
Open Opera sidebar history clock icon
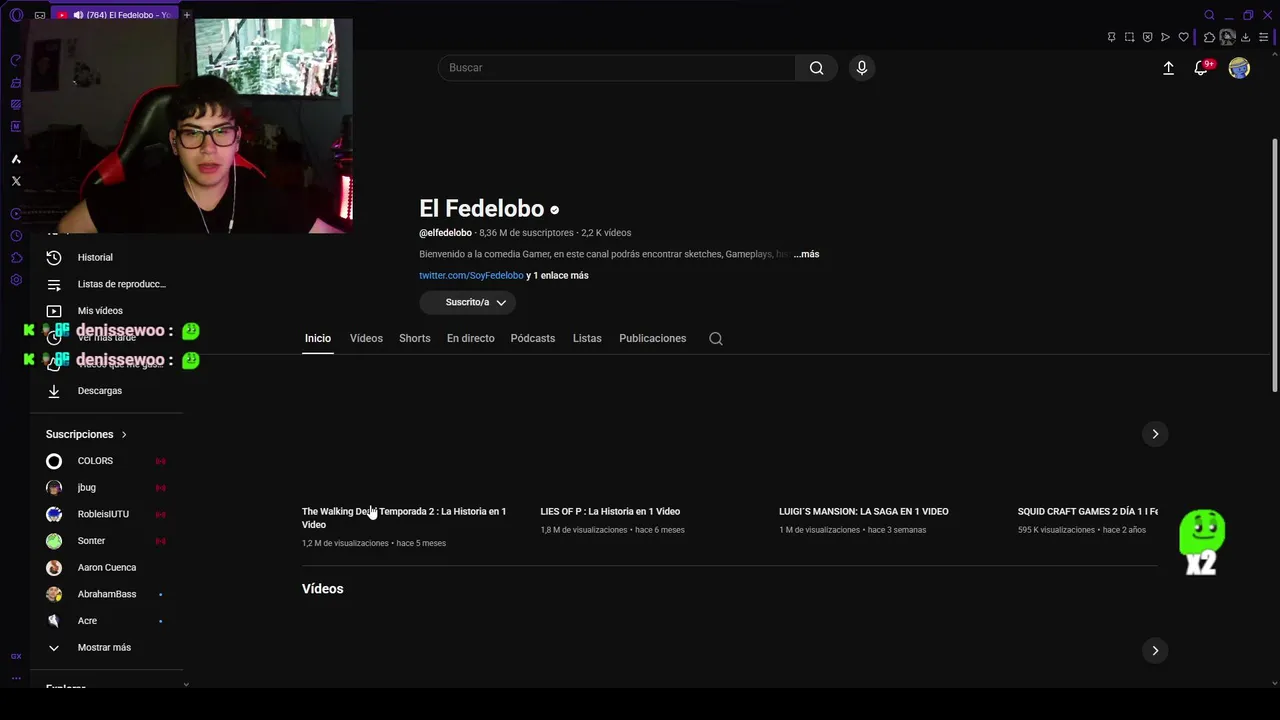click(16, 236)
